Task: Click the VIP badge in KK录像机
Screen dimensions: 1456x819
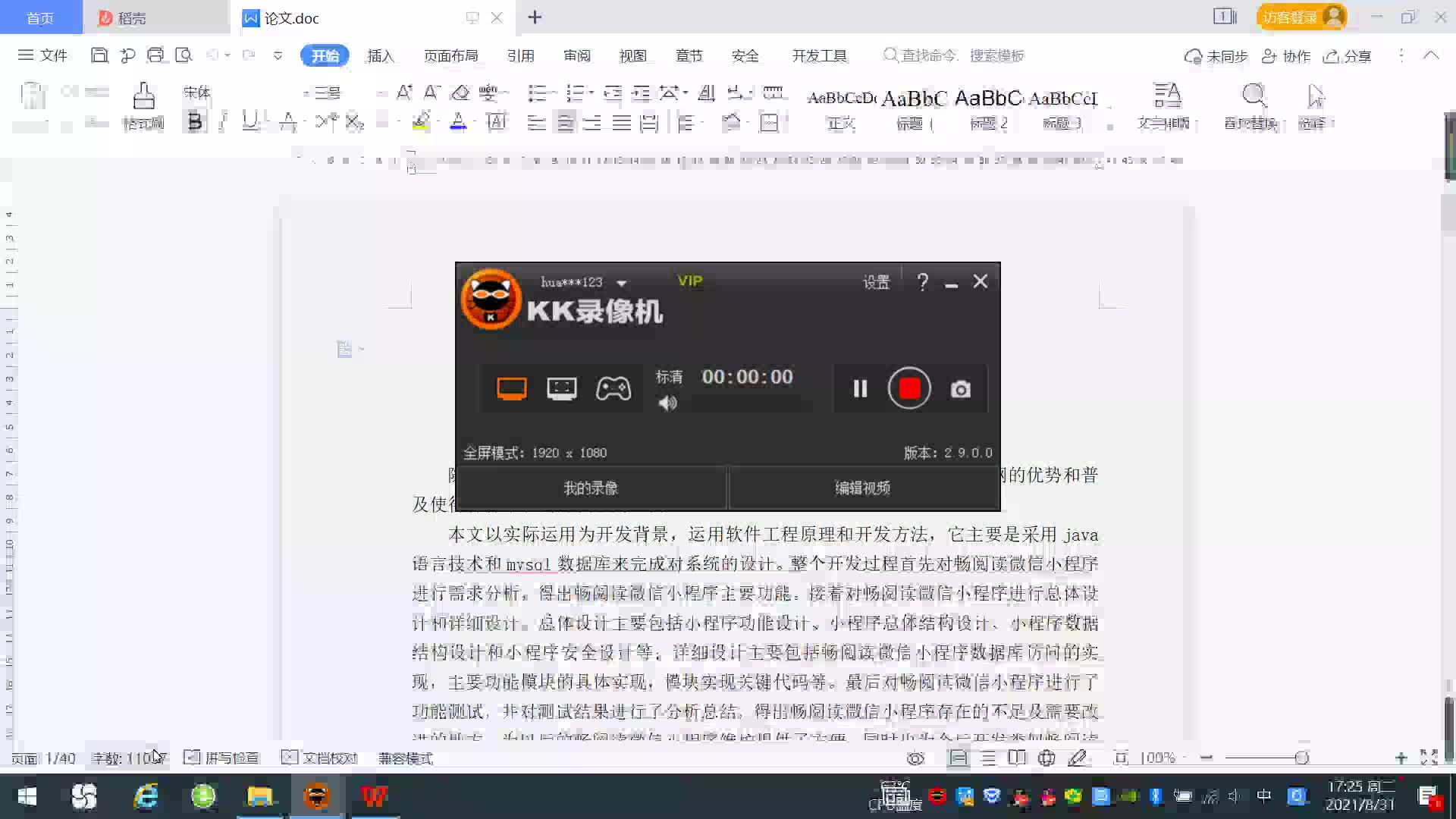Action: coord(690,281)
